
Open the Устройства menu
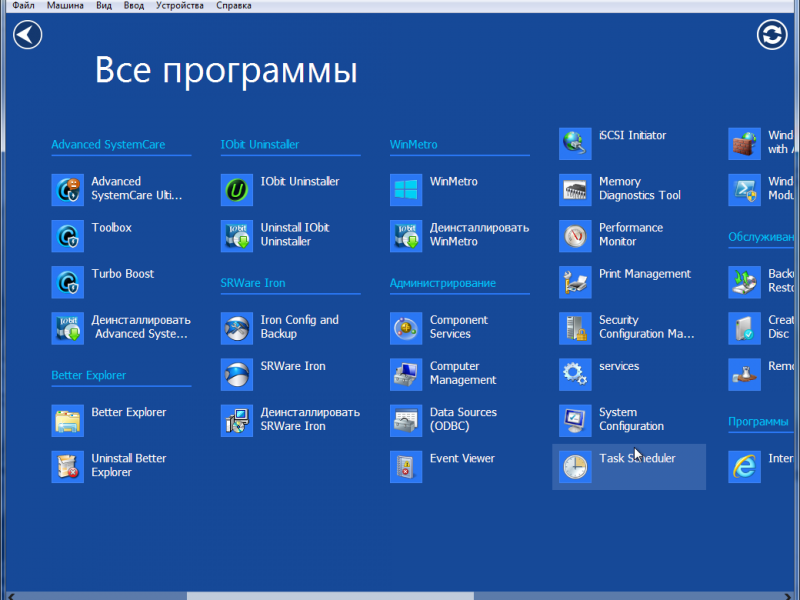pos(180,6)
